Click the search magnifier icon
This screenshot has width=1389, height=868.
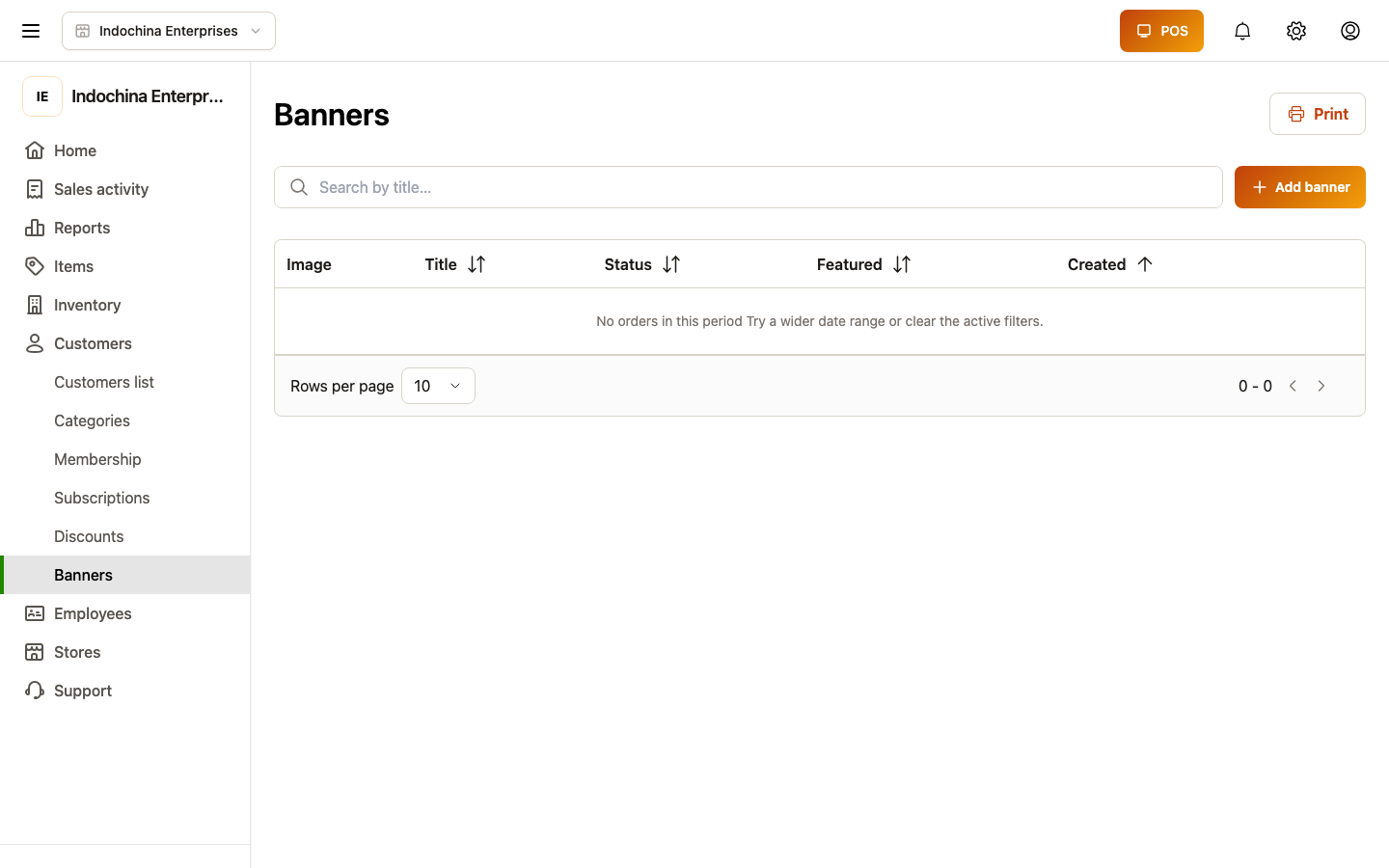point(299,187)
